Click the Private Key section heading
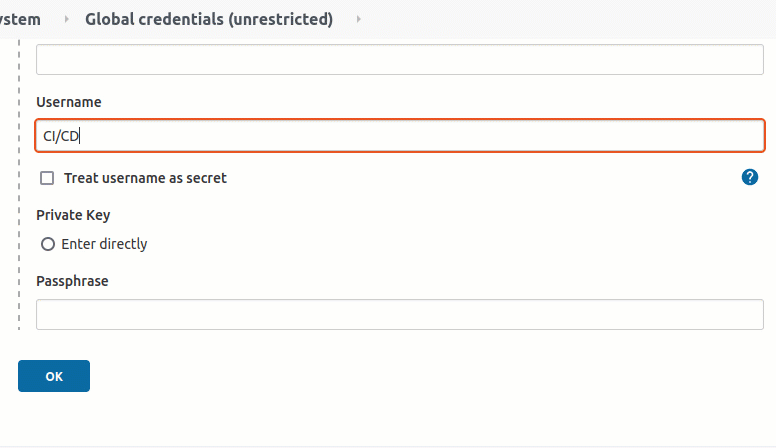The width and height of the screenshot is (776, 448). pos(73,215)
